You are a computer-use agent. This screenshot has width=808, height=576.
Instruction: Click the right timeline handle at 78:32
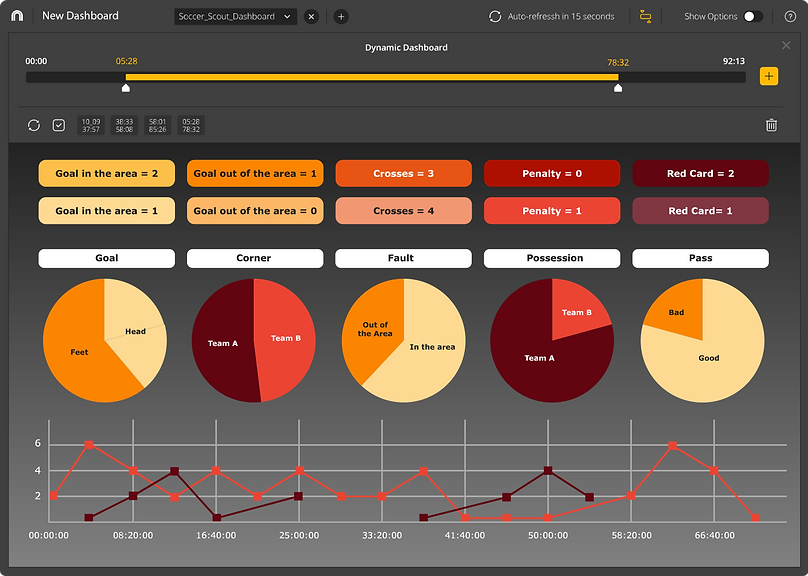(618, 88)
